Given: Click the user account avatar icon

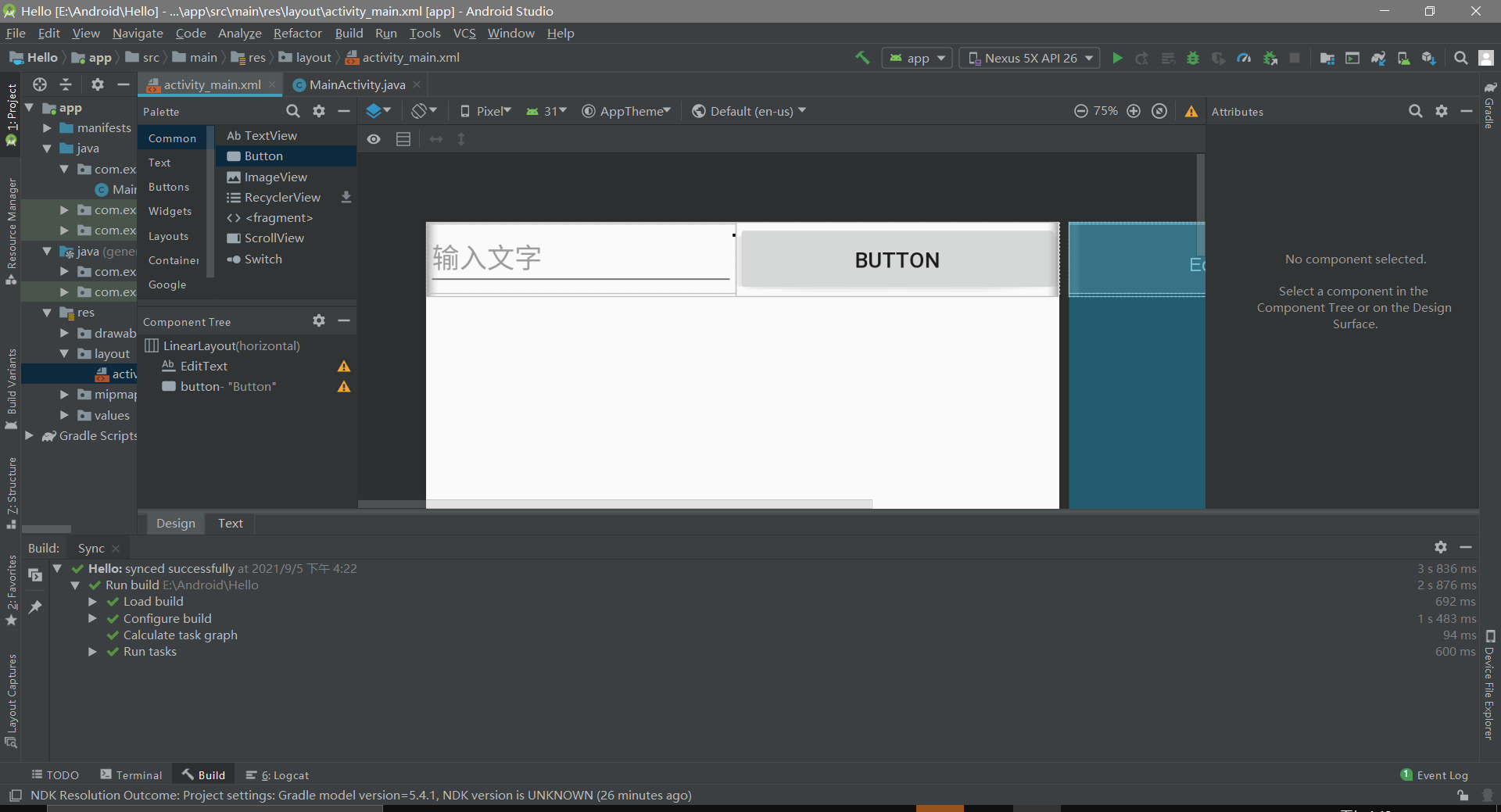Looking at the screenshot, I should point(1486,58).
